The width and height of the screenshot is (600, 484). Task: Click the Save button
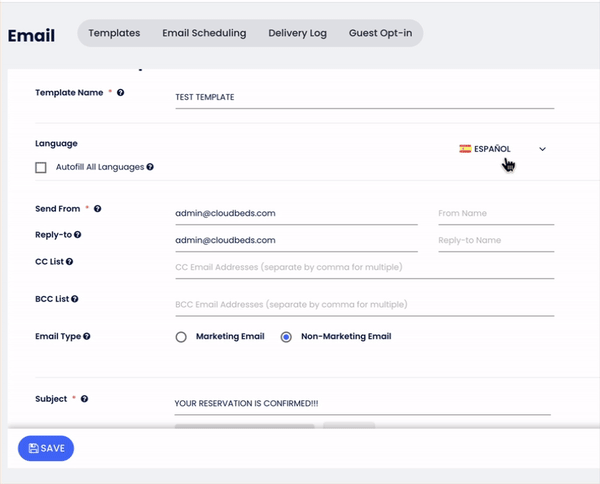(46, 449)
